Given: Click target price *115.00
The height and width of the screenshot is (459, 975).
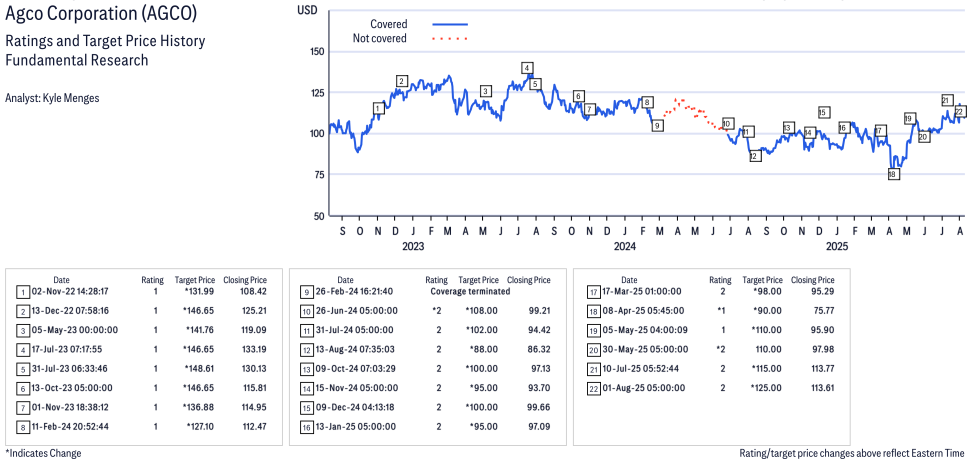Looking at the screenshot, I should (766, 368).
